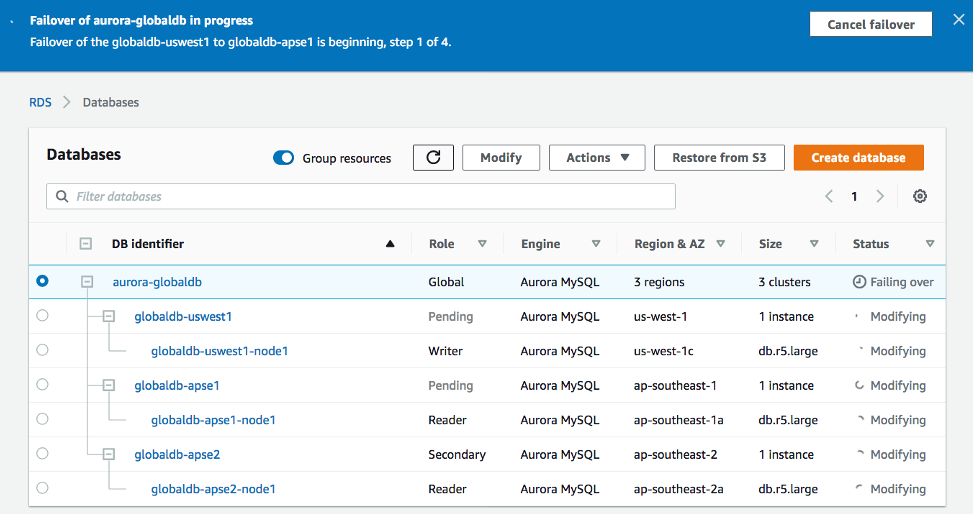Viewport: 973px width, 514px height.
Task: Open the globaldb-uswest1 cluster link
Action: coord(183,317)
